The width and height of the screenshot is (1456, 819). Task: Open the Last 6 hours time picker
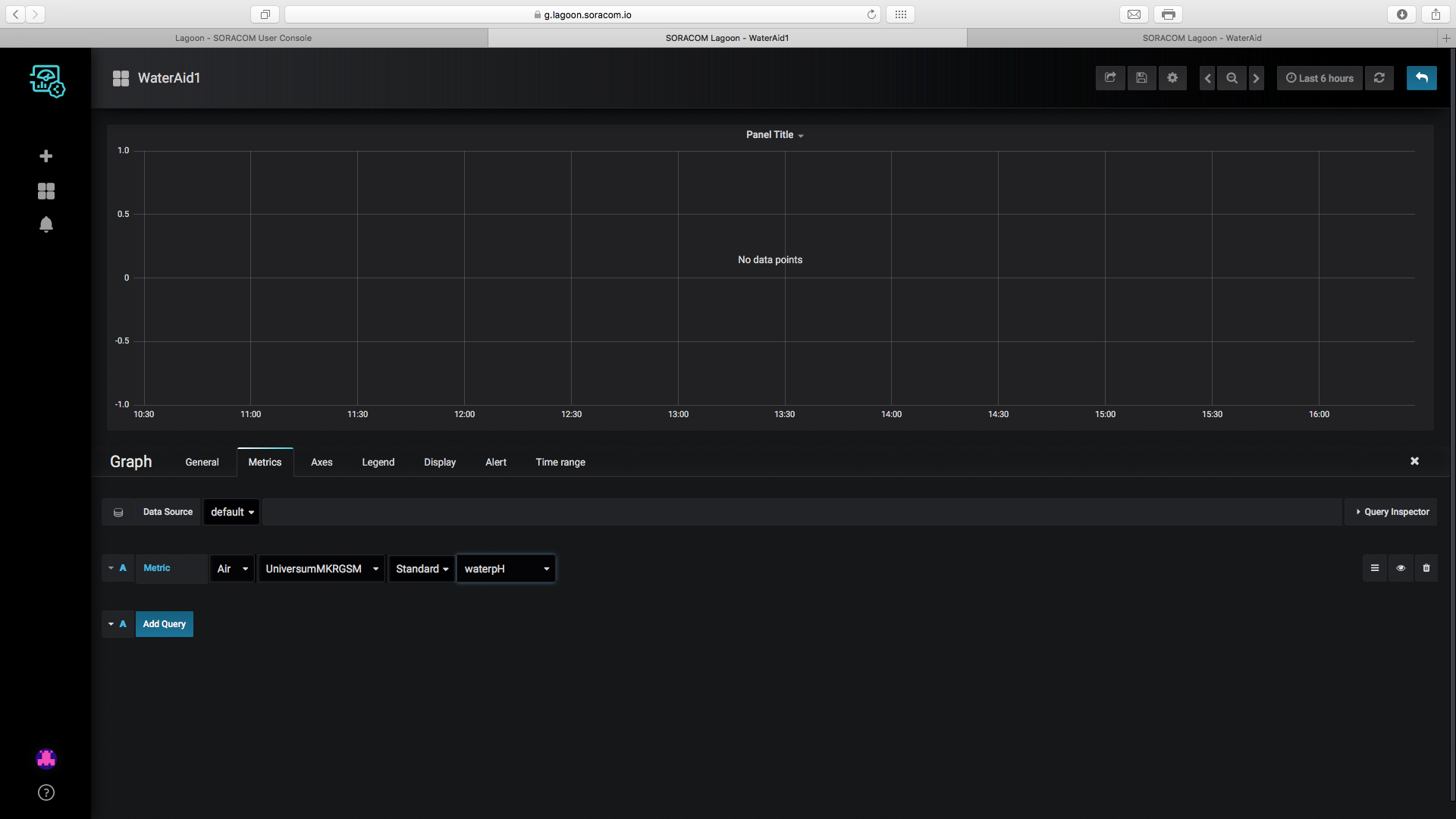coord(1319,78)
